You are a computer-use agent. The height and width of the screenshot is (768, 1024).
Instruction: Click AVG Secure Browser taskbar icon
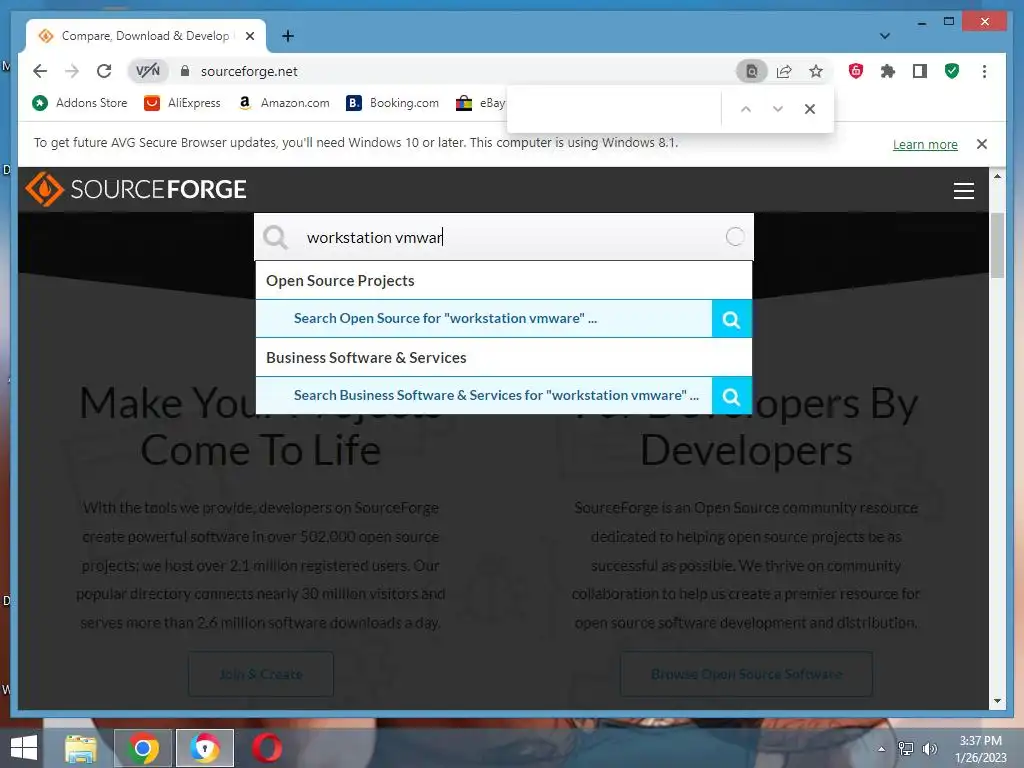click(205, 748)
